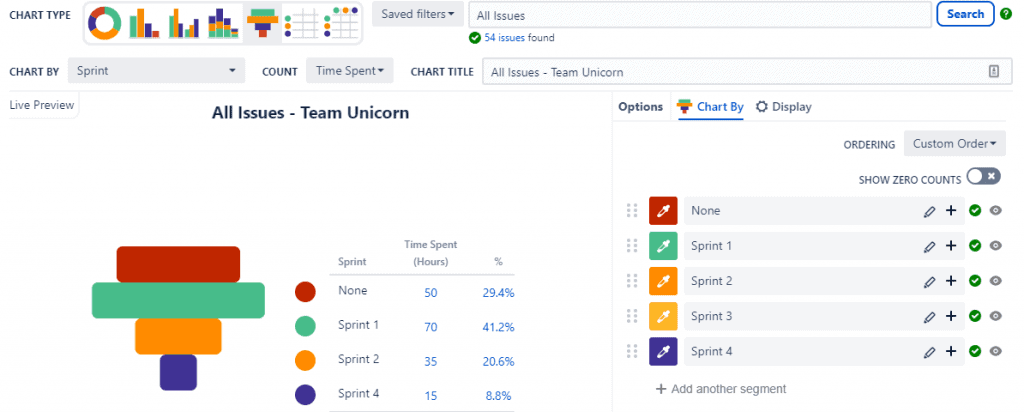The width and height of the screenshot is (1024, 412).
Task: Select the donut chart type
Action: point(106,21)
